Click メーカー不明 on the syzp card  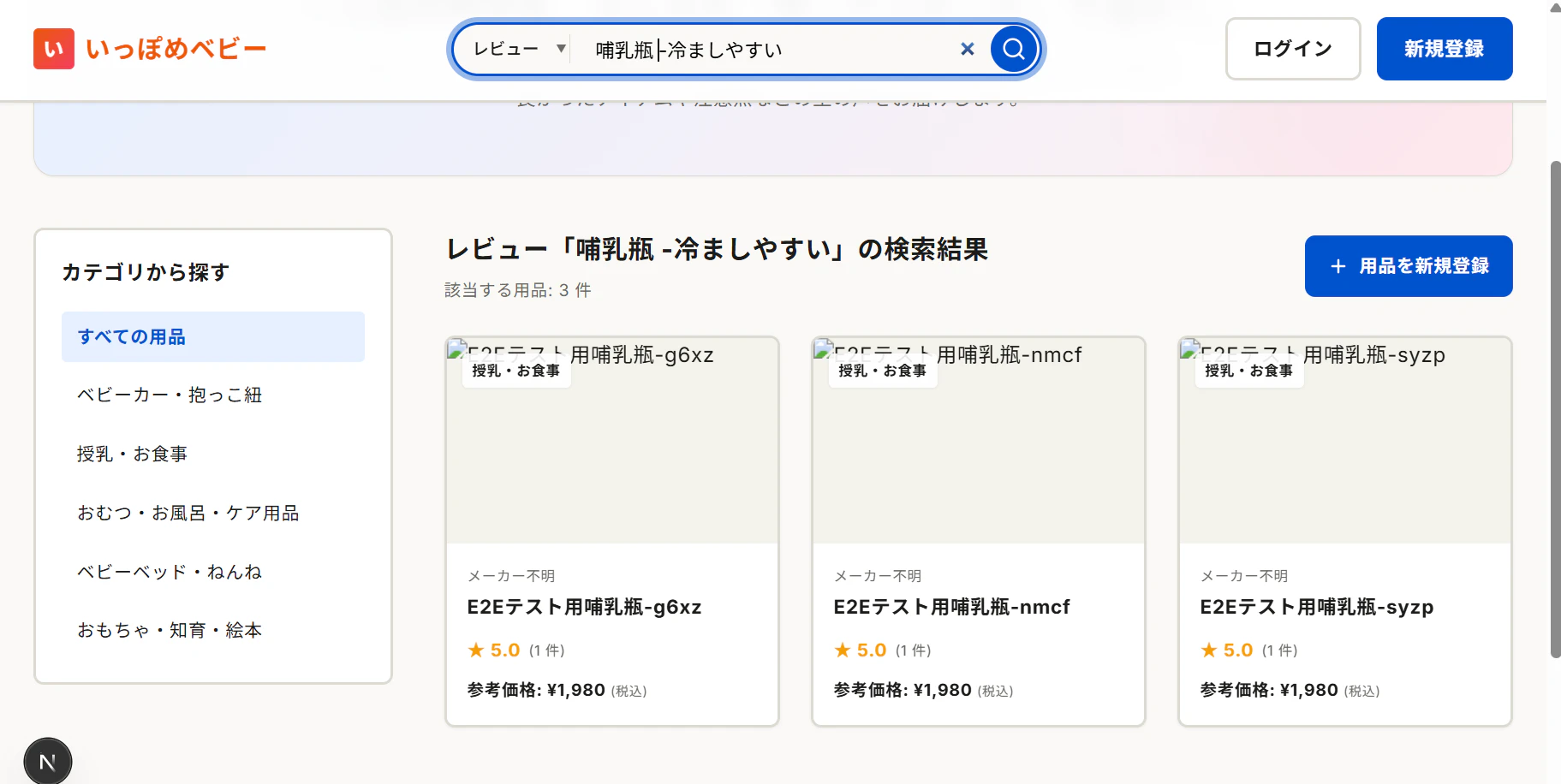pos(1244,576)
